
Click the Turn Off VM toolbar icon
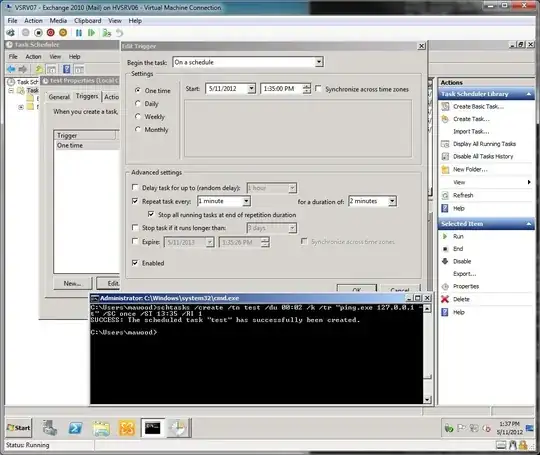(x=39, y=33)
